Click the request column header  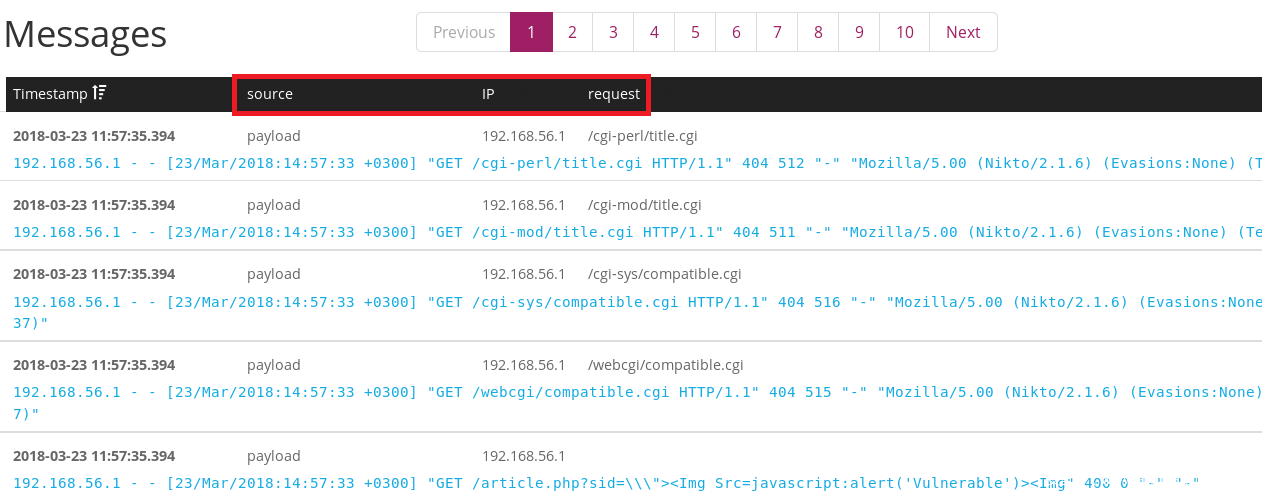(614, 94)
